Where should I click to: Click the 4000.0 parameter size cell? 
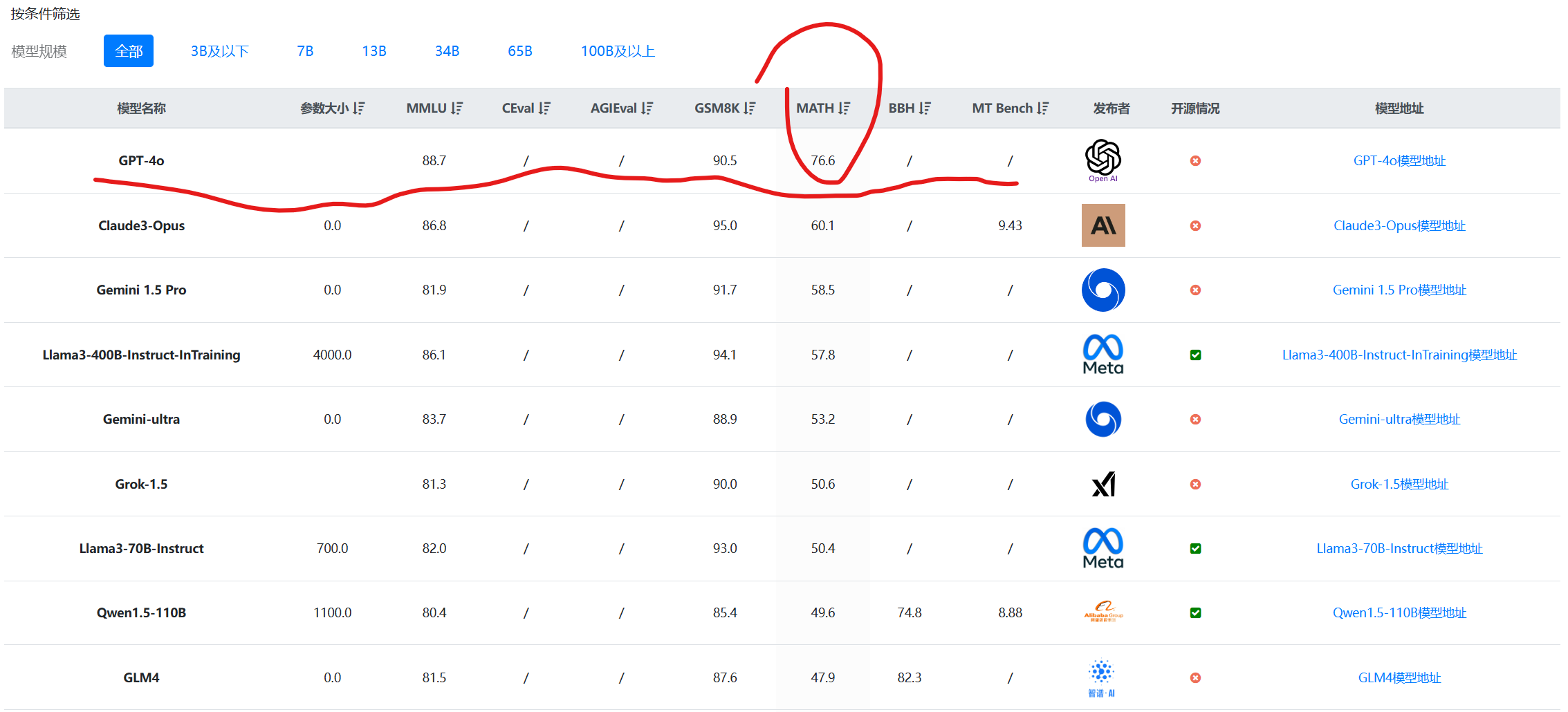pyautogui.click(x=332, y=355)
